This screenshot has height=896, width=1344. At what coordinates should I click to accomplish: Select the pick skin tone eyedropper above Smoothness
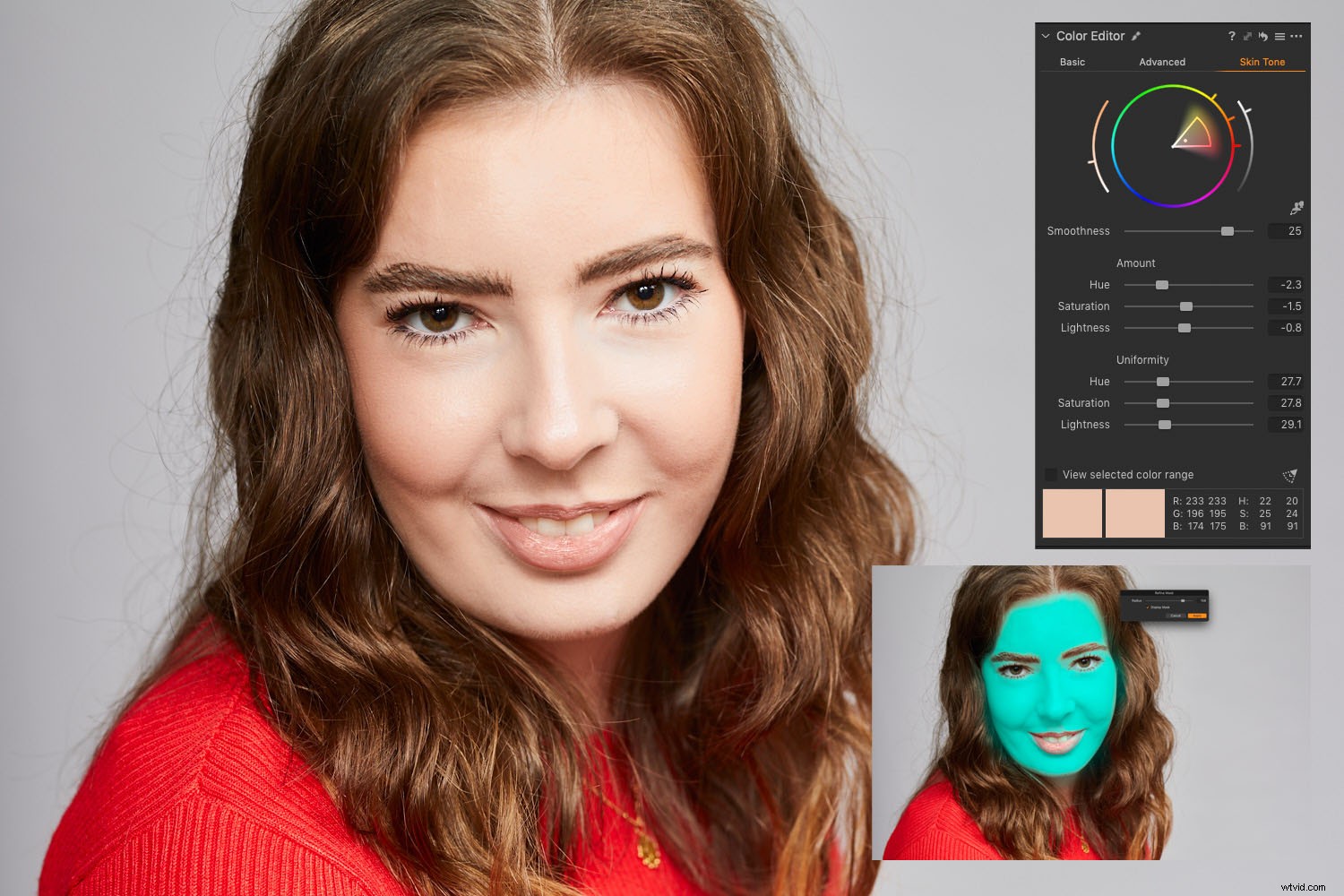[x=1298, y=207]
